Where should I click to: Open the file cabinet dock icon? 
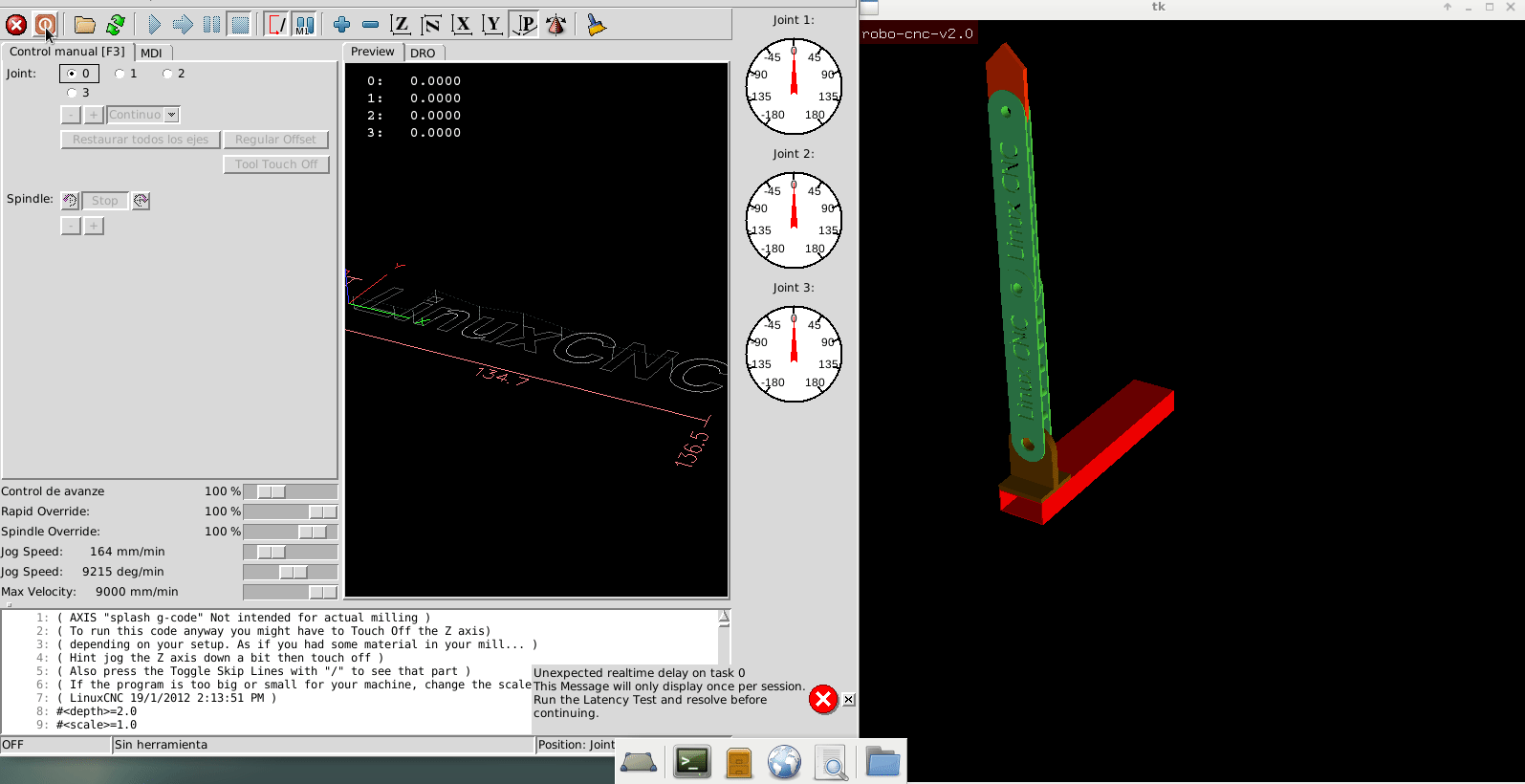[739, 762]
